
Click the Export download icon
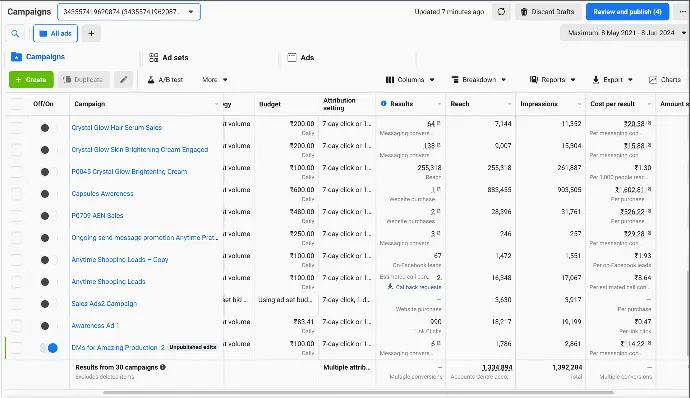(x=596, y=80)
